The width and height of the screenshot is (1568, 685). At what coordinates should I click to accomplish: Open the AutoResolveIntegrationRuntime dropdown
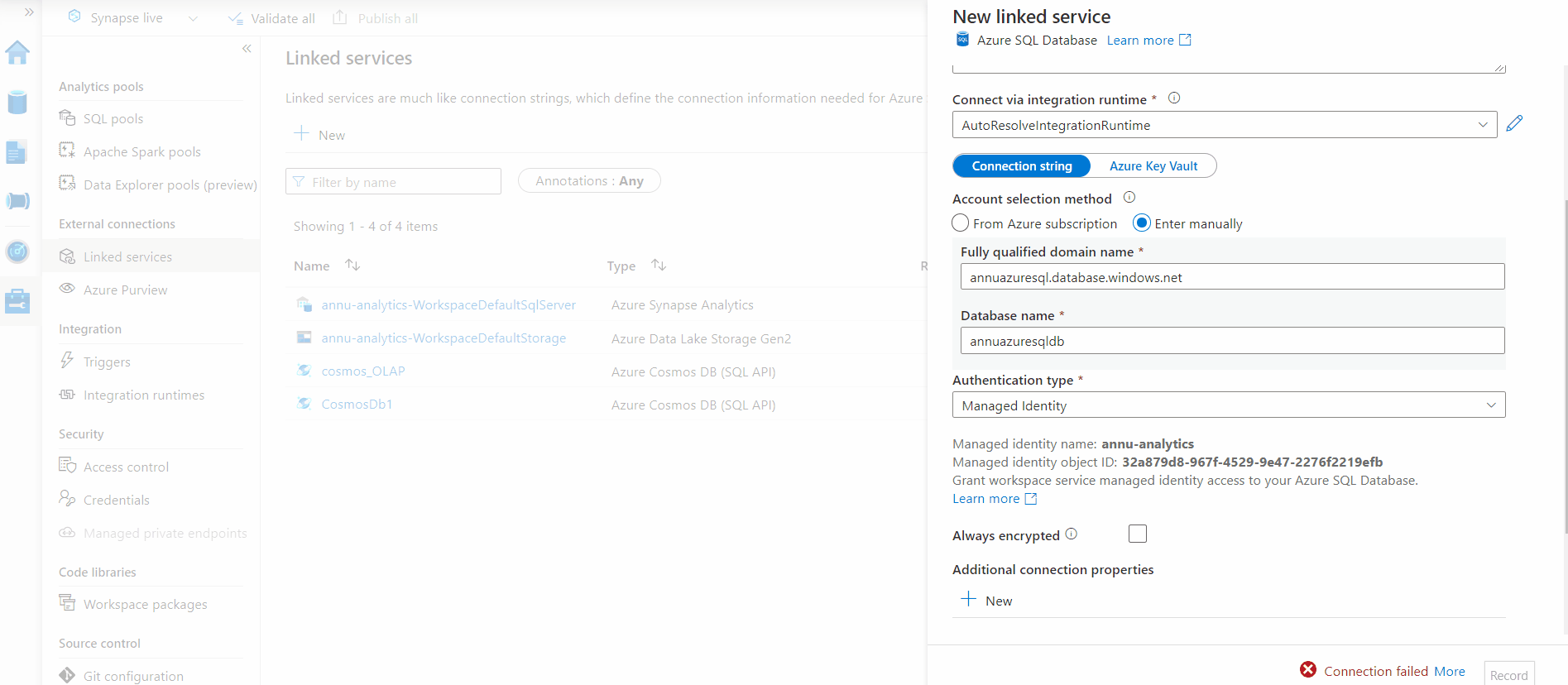point(1225,125)
